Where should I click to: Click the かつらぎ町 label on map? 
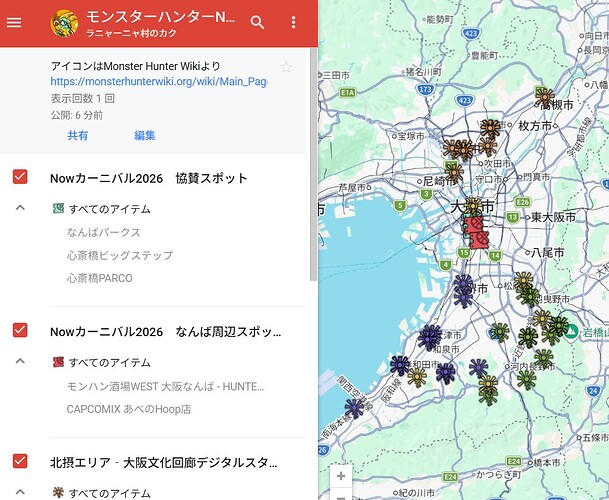[x=498, y=474]
